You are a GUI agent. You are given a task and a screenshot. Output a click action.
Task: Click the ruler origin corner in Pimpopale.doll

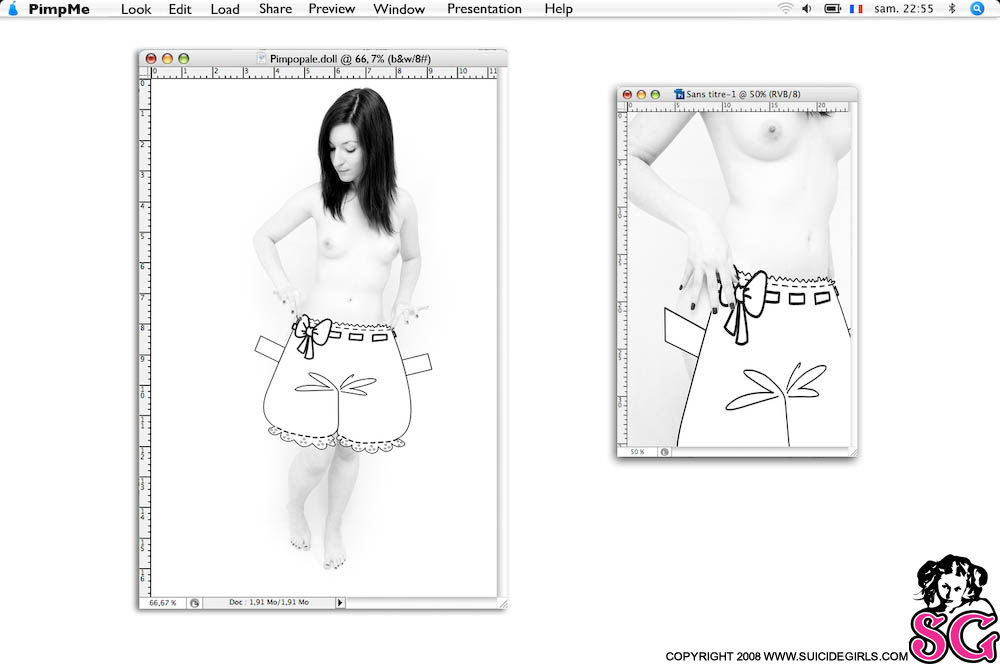click(145, 72)
